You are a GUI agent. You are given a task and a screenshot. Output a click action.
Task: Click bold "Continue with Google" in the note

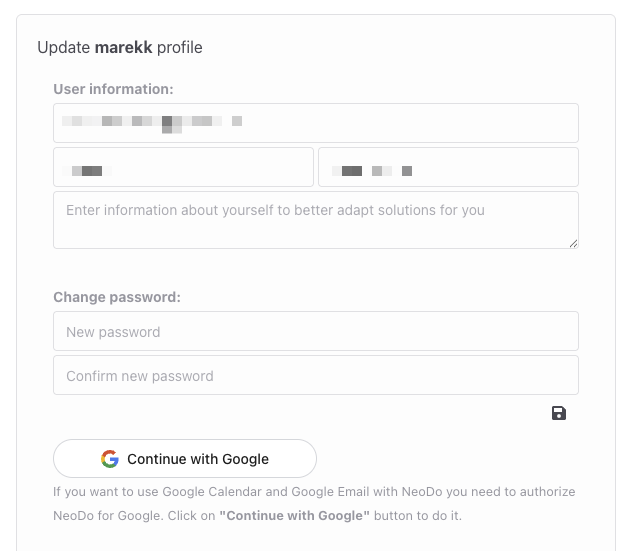coord(295,516)
